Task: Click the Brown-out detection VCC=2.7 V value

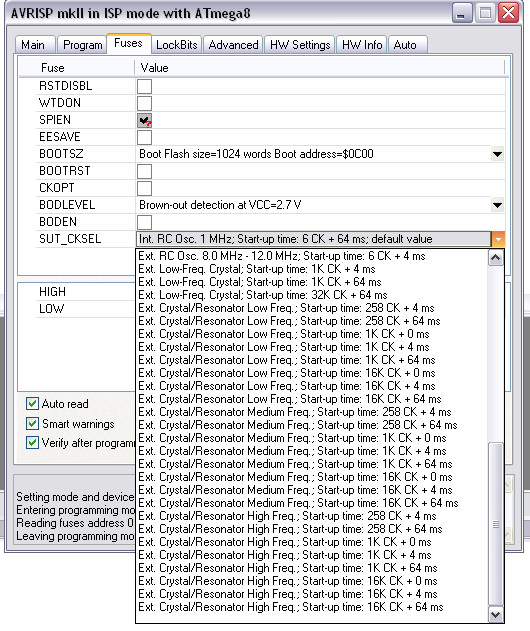Action: [x=220, y=205]
